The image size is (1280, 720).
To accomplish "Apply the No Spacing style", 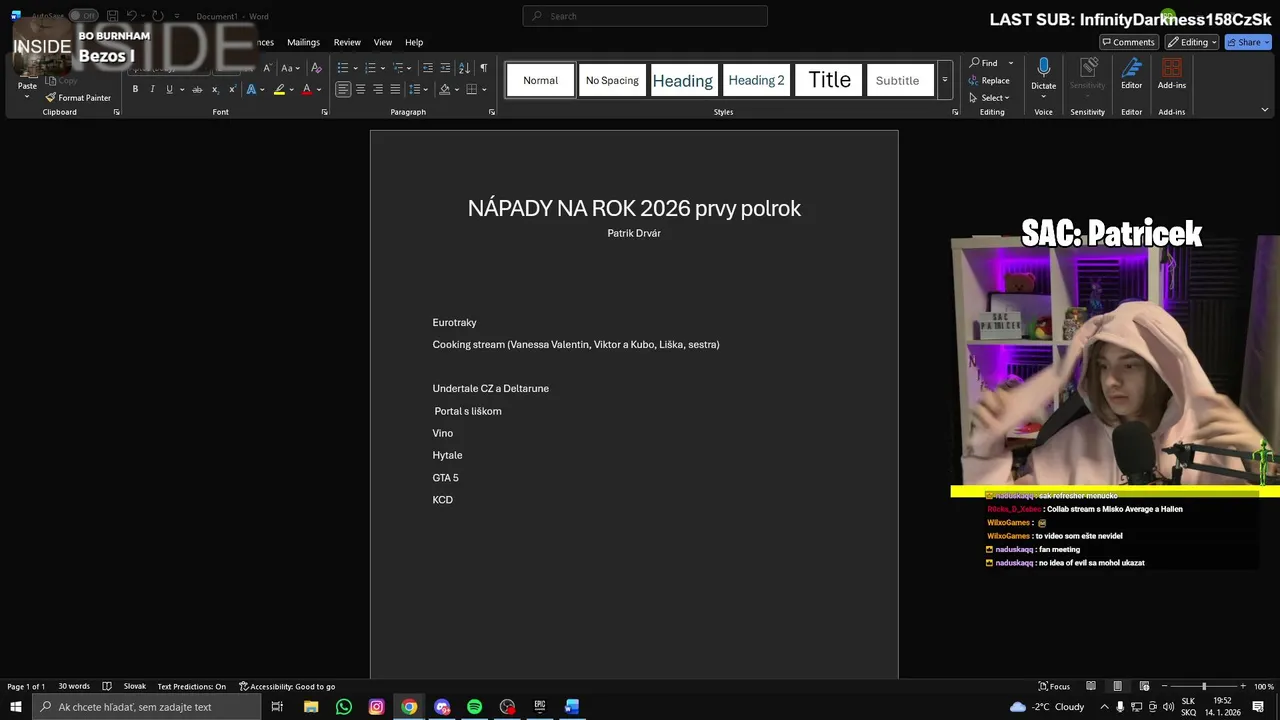I will [612, 80].
